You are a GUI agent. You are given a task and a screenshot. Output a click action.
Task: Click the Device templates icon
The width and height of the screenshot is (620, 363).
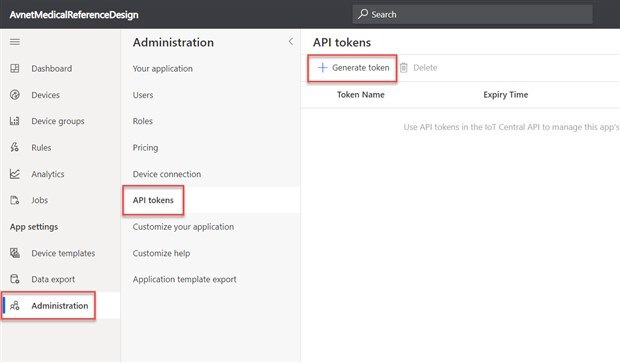(15, 253)
